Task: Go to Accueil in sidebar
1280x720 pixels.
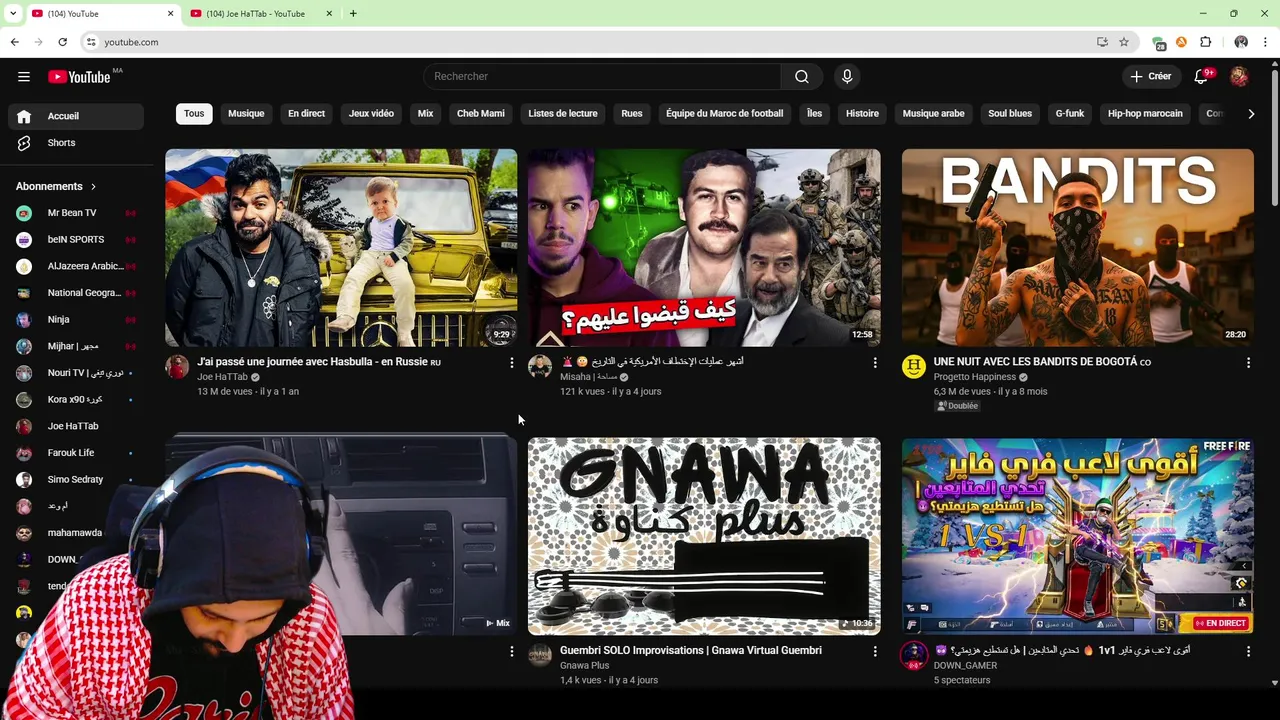Action: (76, 116)
